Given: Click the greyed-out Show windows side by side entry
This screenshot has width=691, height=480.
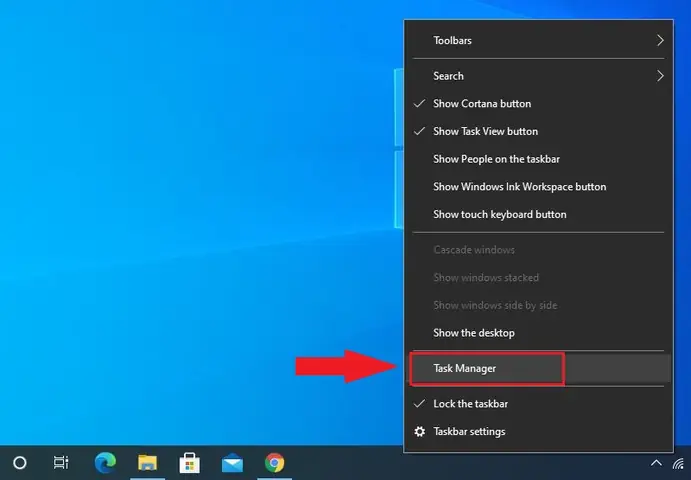Looking at the screenshot, I should pyautogui.click(x=539, y=305).
